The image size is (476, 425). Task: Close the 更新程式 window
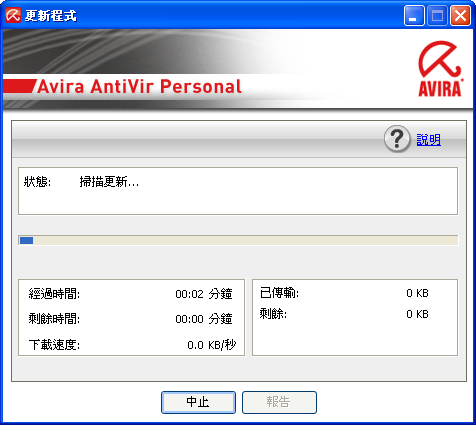click(460, 15)
